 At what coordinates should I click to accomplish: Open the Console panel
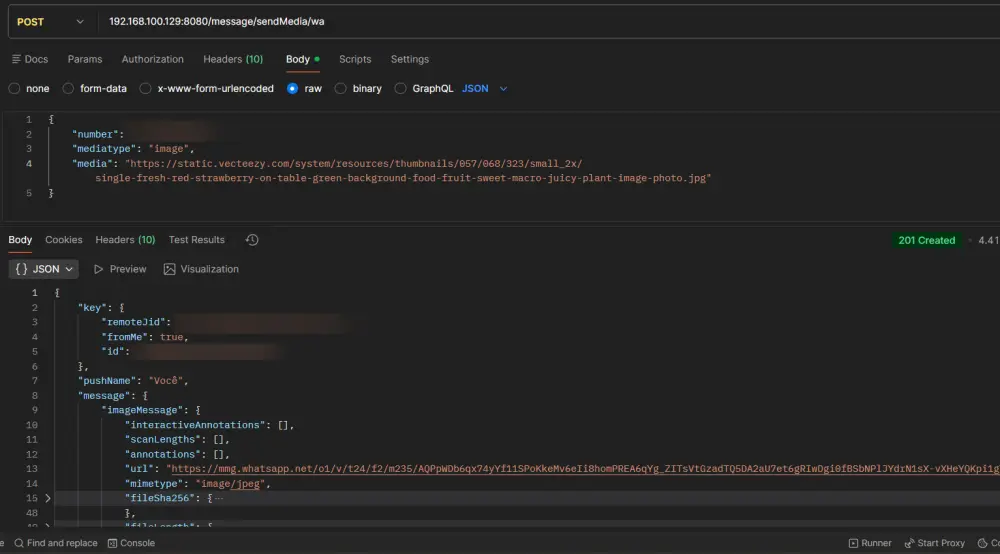coord(131,543)
